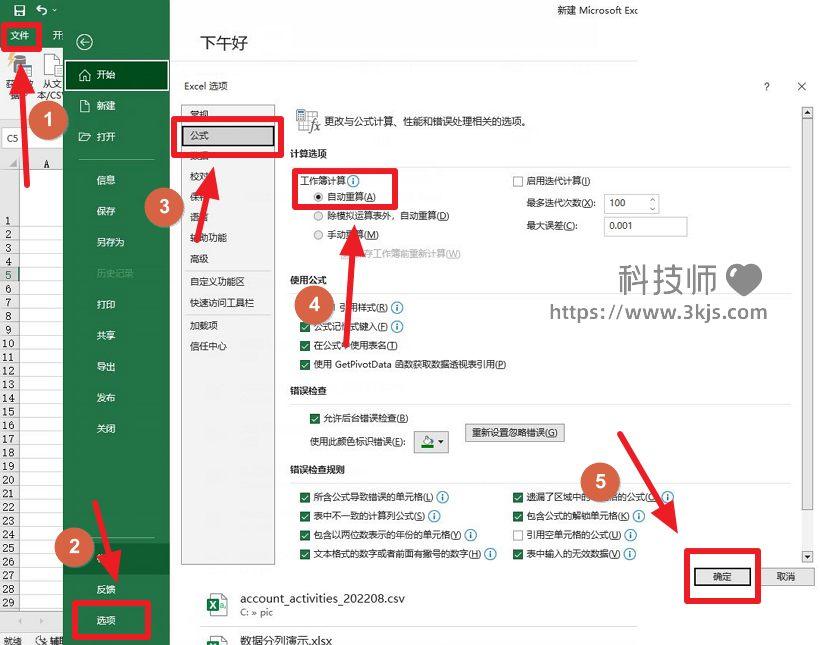820x645 pixels.
Task: Open 信息 page in backstage
Action: coord(106,180)
